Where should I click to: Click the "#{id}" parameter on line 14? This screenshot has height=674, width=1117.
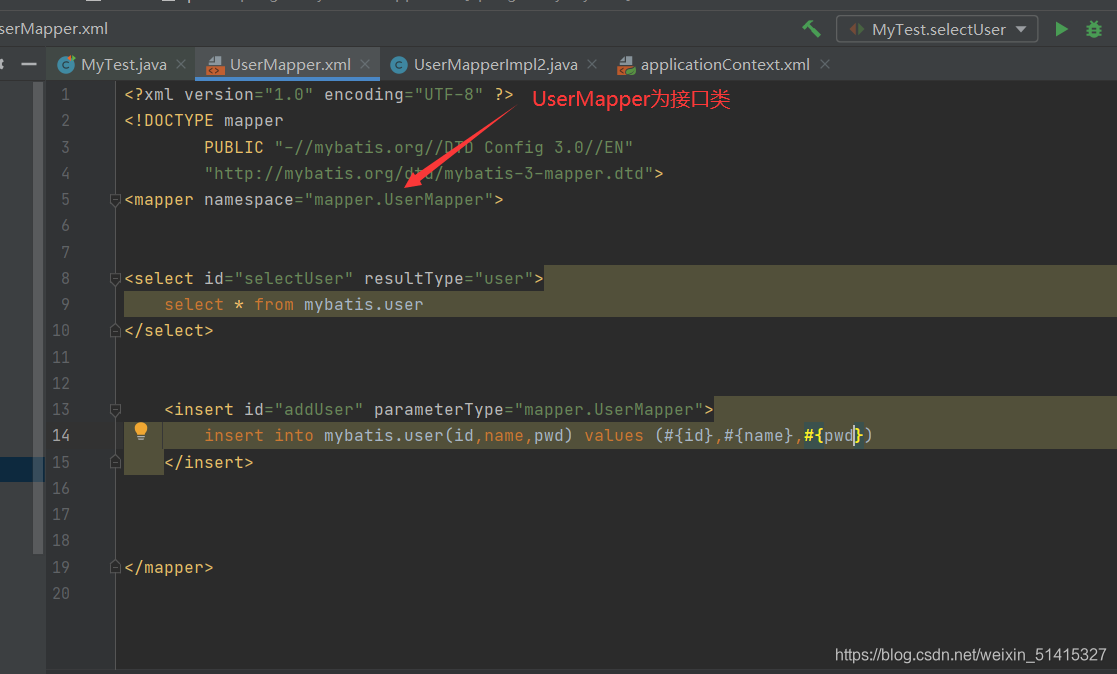click(688, 435)
